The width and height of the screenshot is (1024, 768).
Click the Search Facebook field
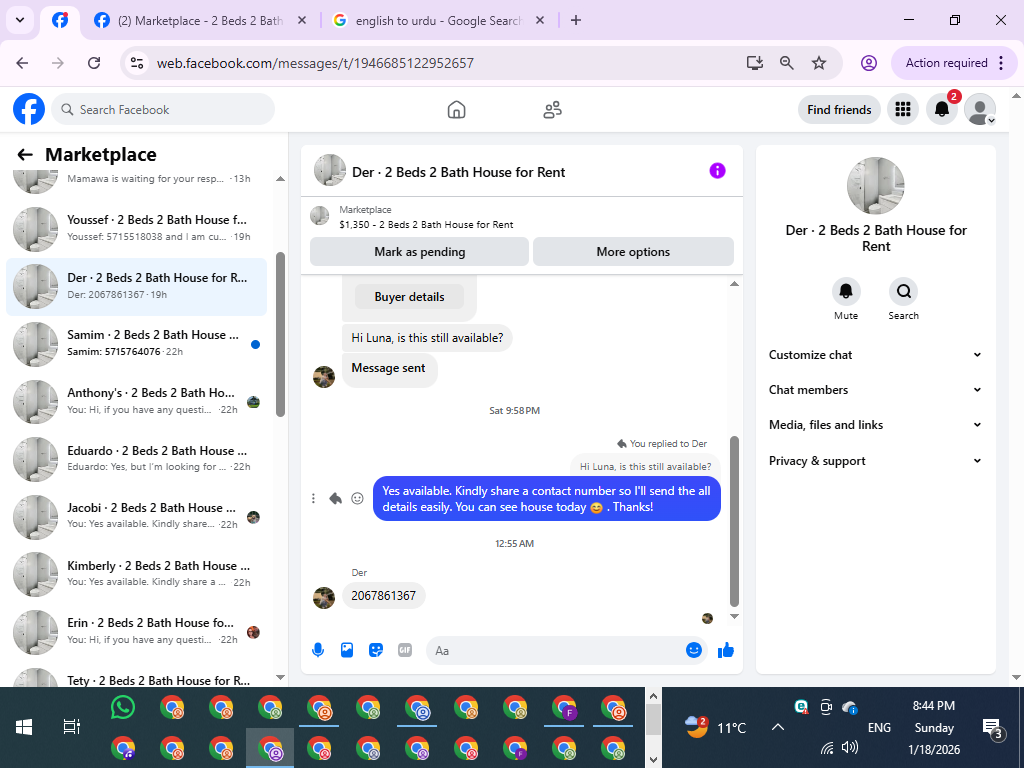coord(163,109)
